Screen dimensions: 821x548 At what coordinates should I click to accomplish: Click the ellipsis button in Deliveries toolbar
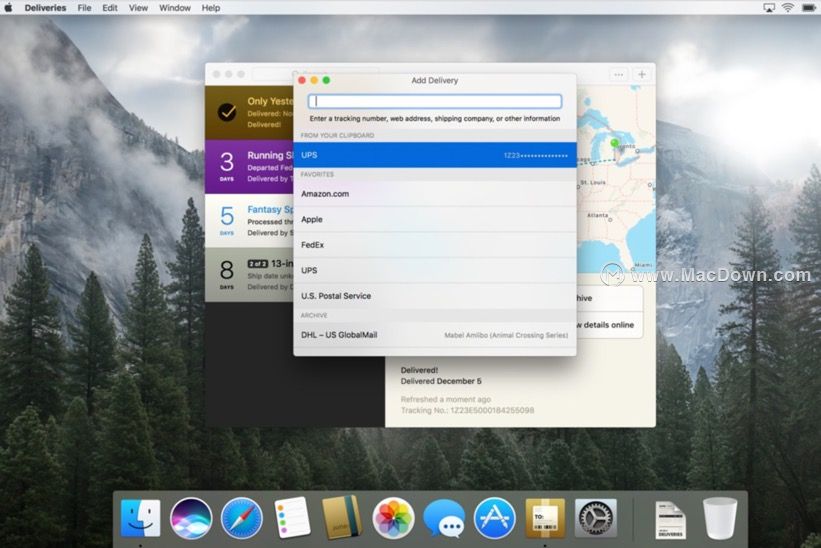coord(618,74)
